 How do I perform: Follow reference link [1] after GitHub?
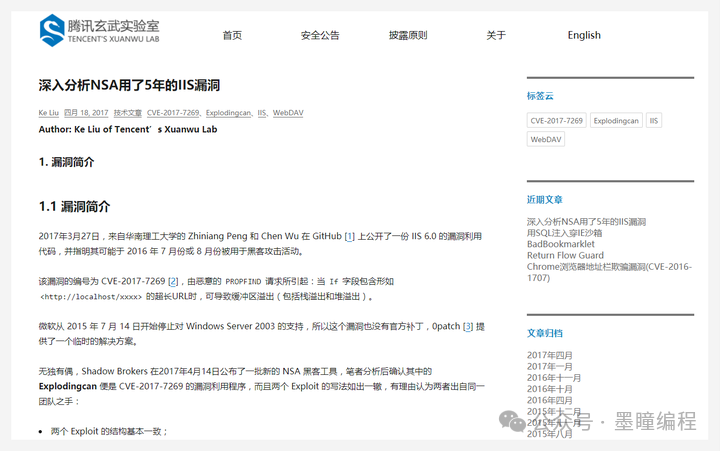(x=350, y=237)
